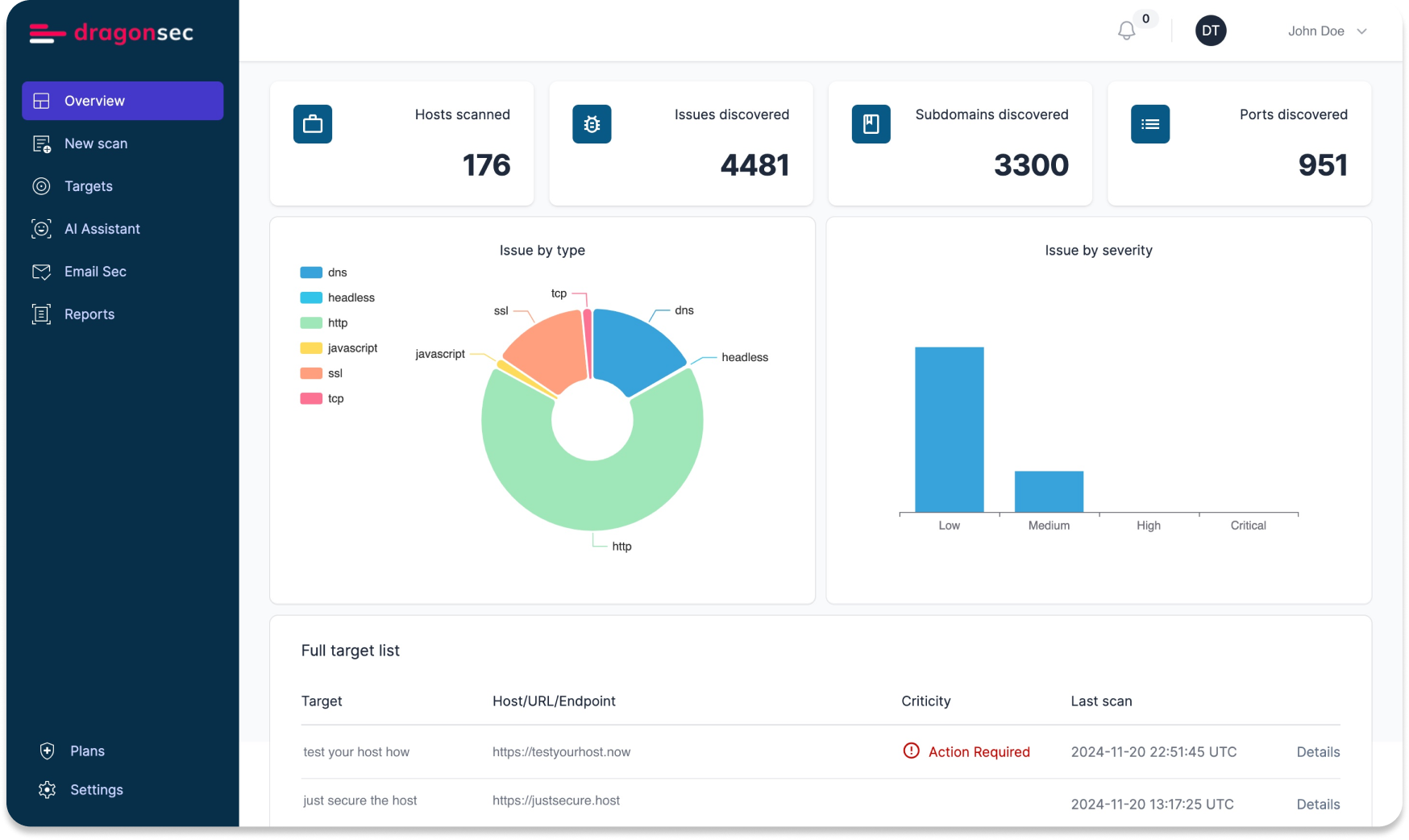View Details for justsecure.host target

(x=1318, y=805)
